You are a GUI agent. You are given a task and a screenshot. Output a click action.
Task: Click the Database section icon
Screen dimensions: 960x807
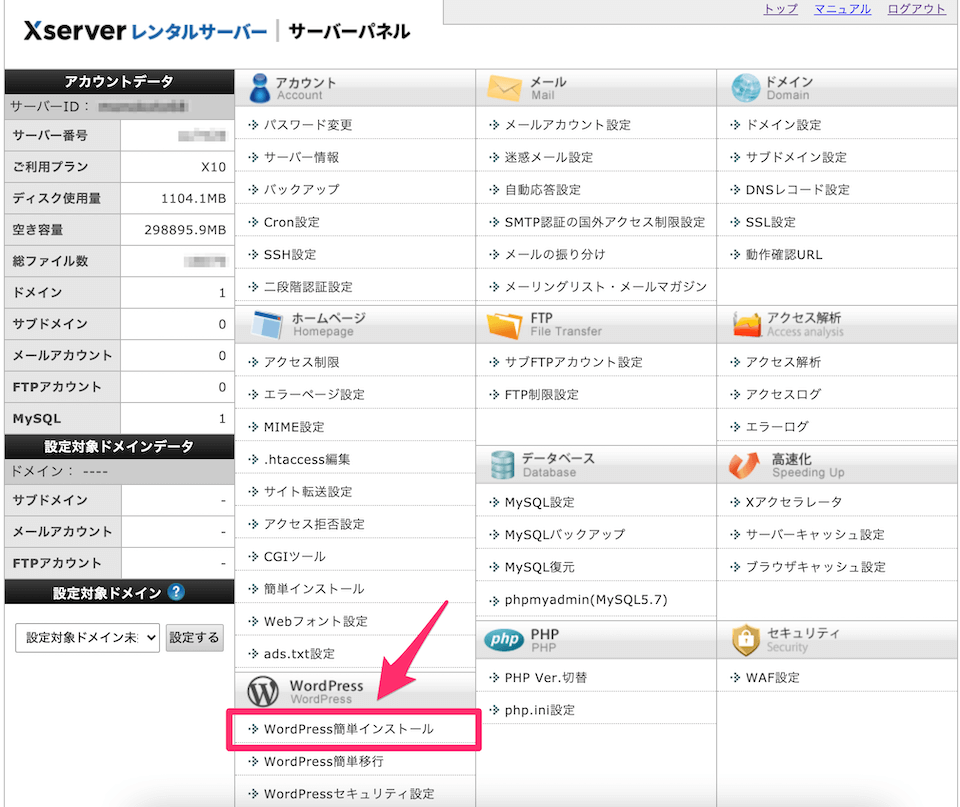(x=502, y=464)
